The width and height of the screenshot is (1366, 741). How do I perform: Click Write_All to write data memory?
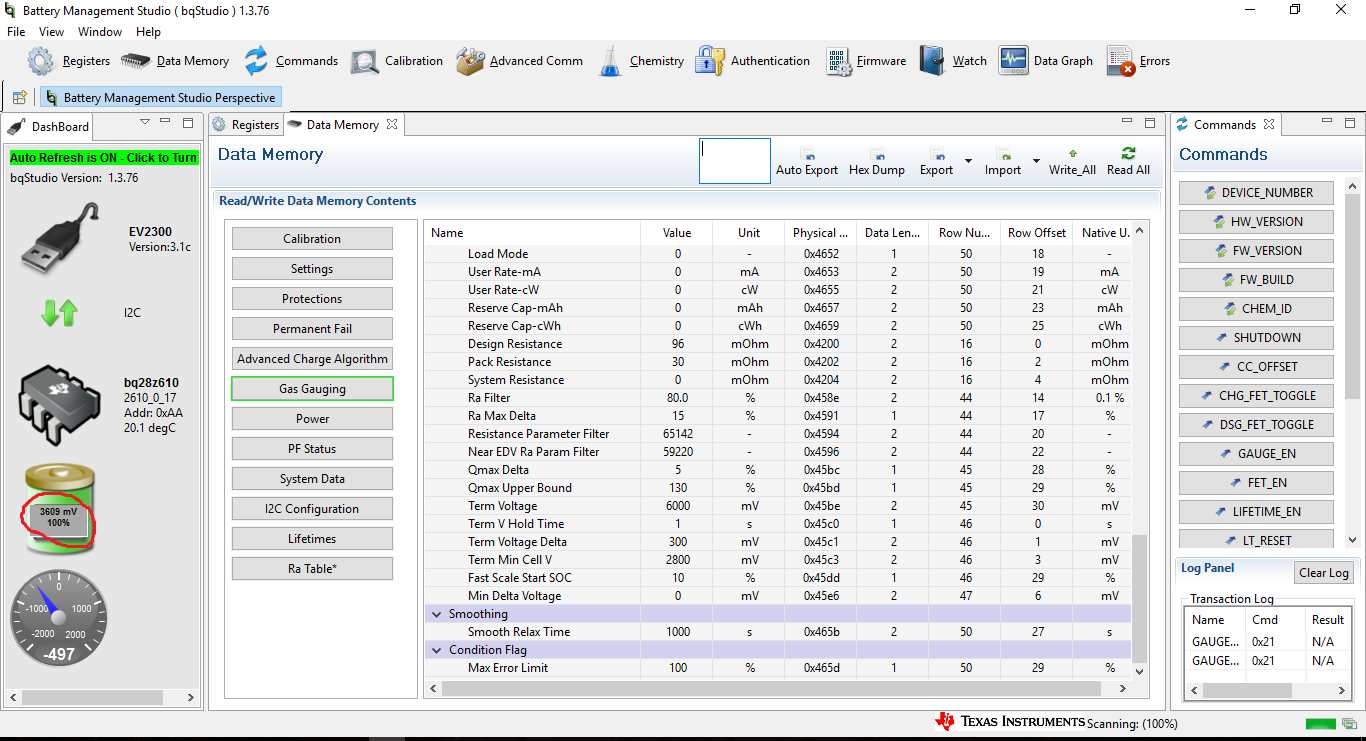click(x=1072, y=162)
